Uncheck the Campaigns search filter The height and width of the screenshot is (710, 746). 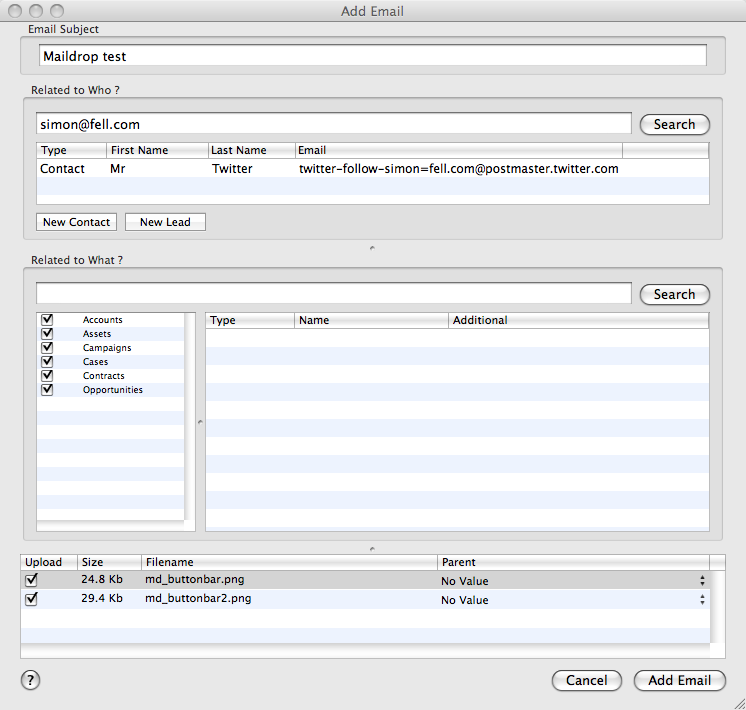[x=46, y=348]
